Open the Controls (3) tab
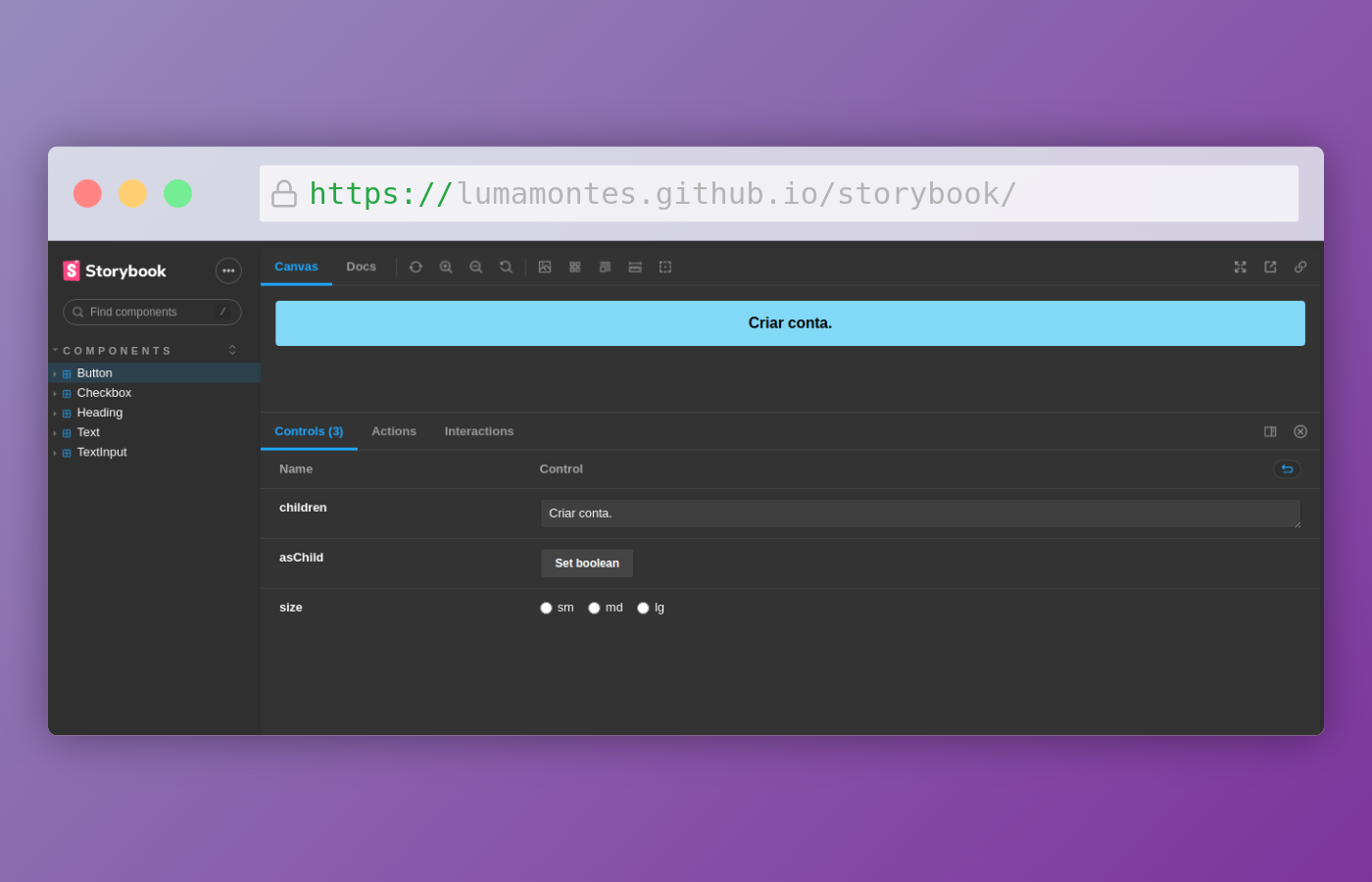Image resolution: width=1372 pixels, height=882 pixels. (309, 431)
